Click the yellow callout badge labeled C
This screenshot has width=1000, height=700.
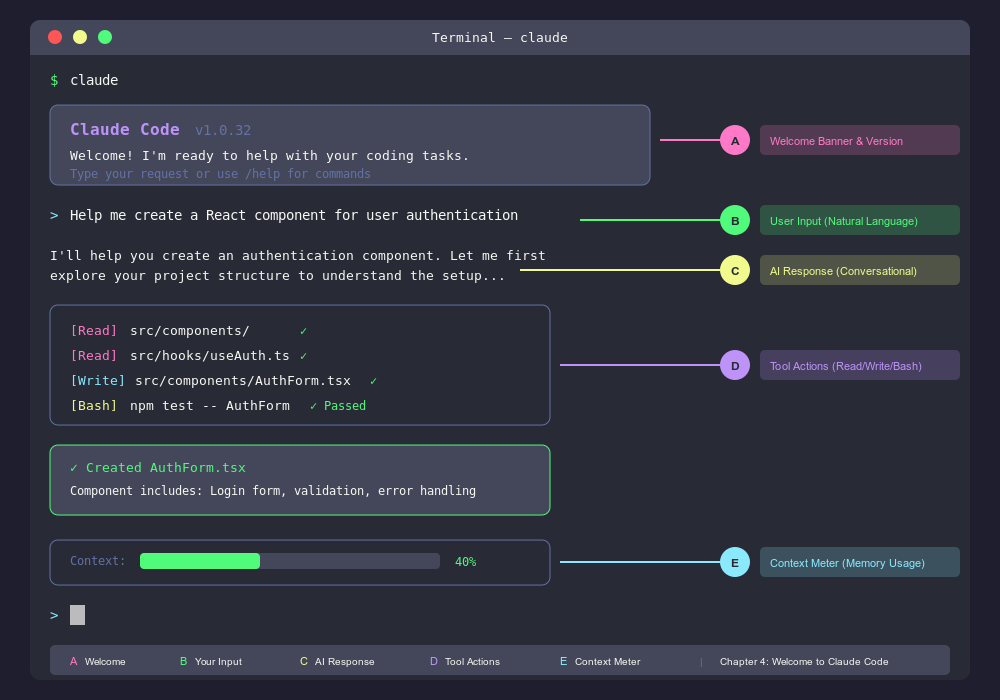(735, 270)
